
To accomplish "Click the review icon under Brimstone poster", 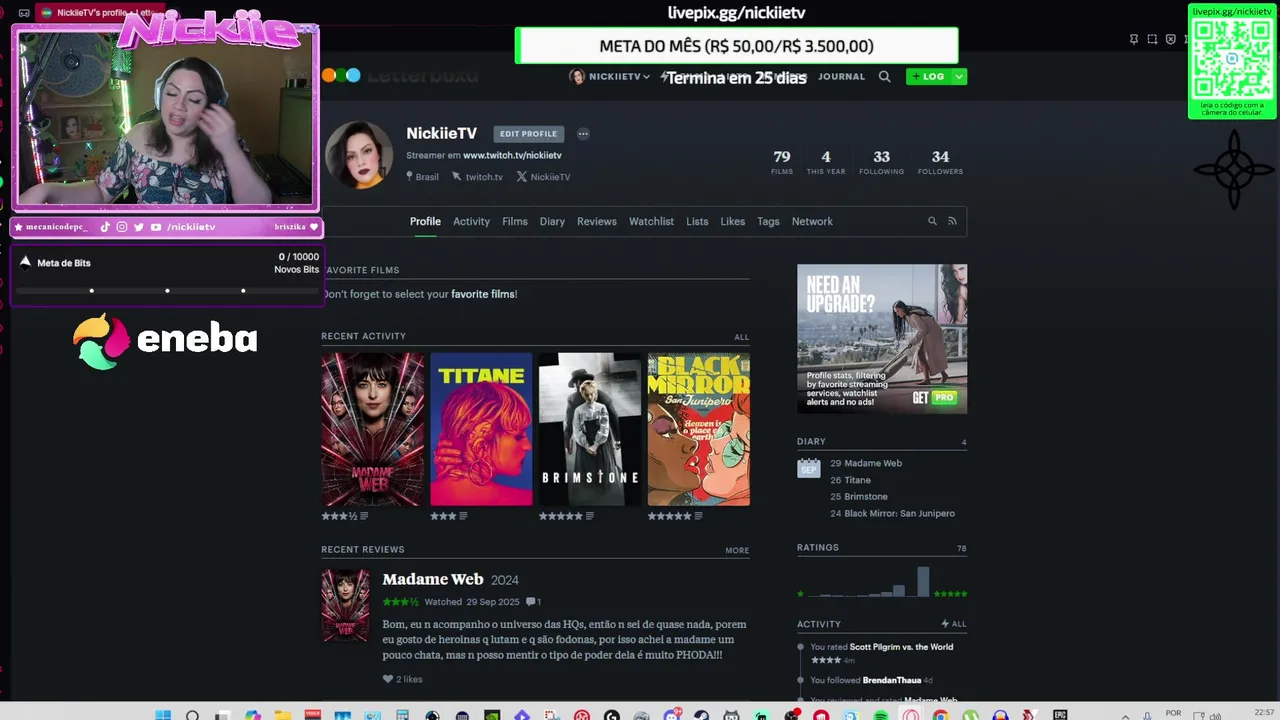I will click(x=590, y=516).
